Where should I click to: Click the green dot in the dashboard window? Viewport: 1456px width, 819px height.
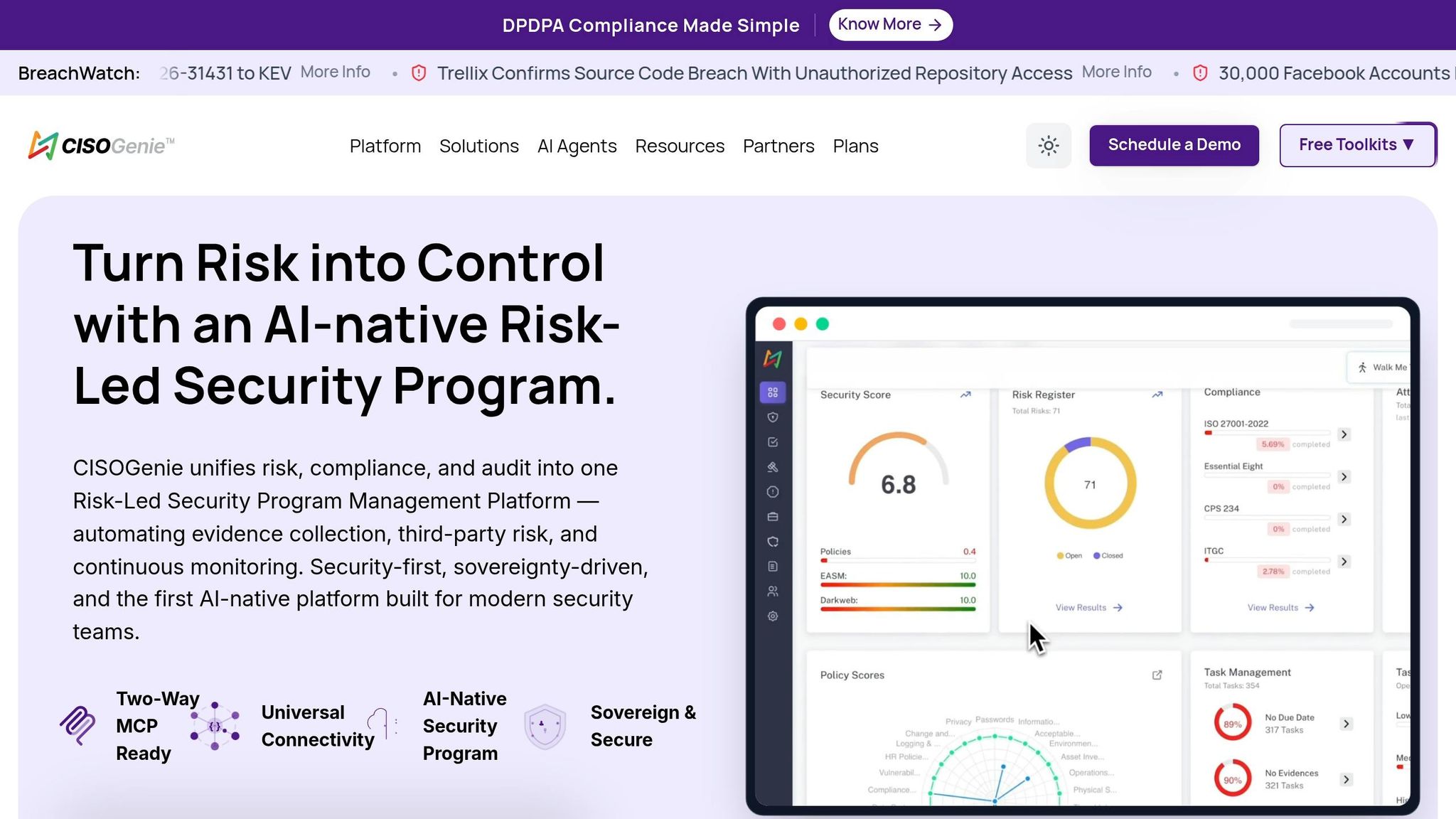coord(823,324)
